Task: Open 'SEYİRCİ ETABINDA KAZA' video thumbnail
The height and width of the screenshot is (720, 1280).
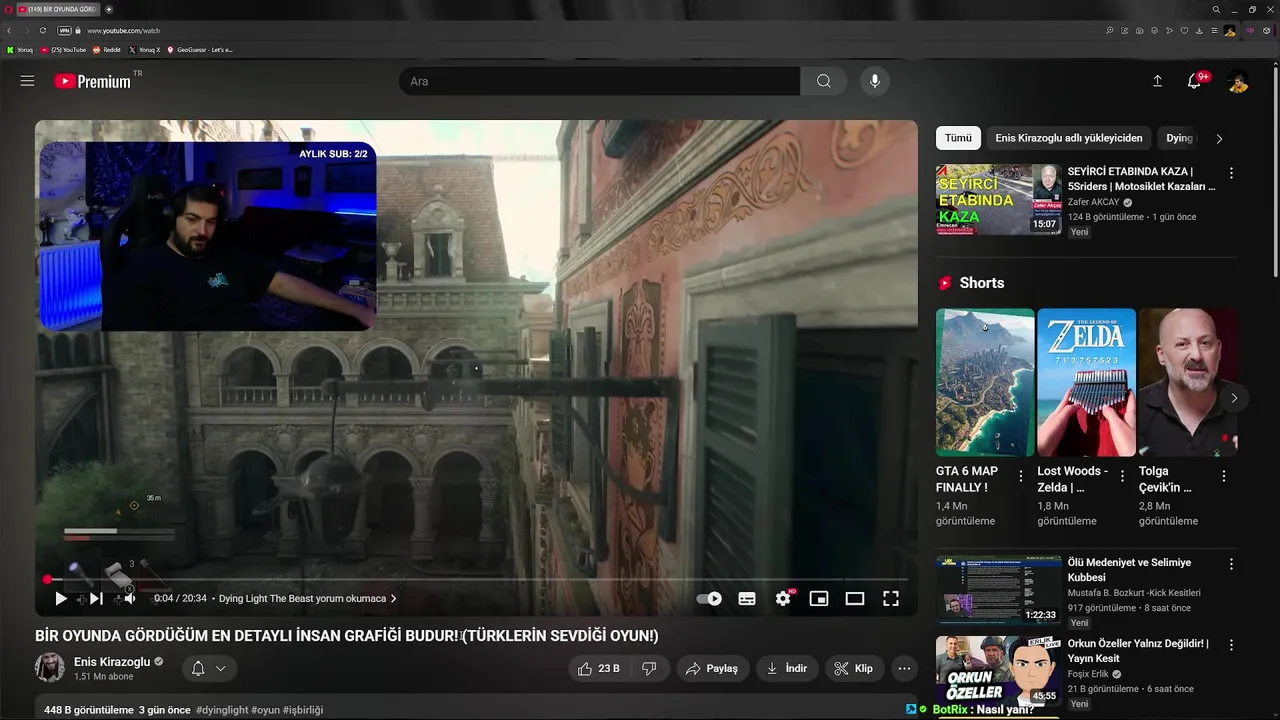Action: [x=999, y=200]
